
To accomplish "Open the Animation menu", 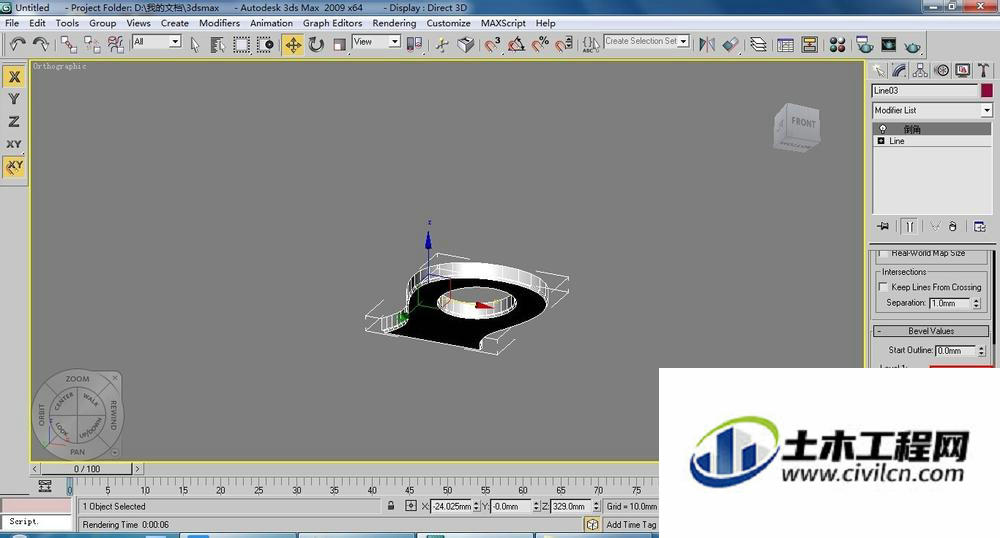I will (271, 23).
